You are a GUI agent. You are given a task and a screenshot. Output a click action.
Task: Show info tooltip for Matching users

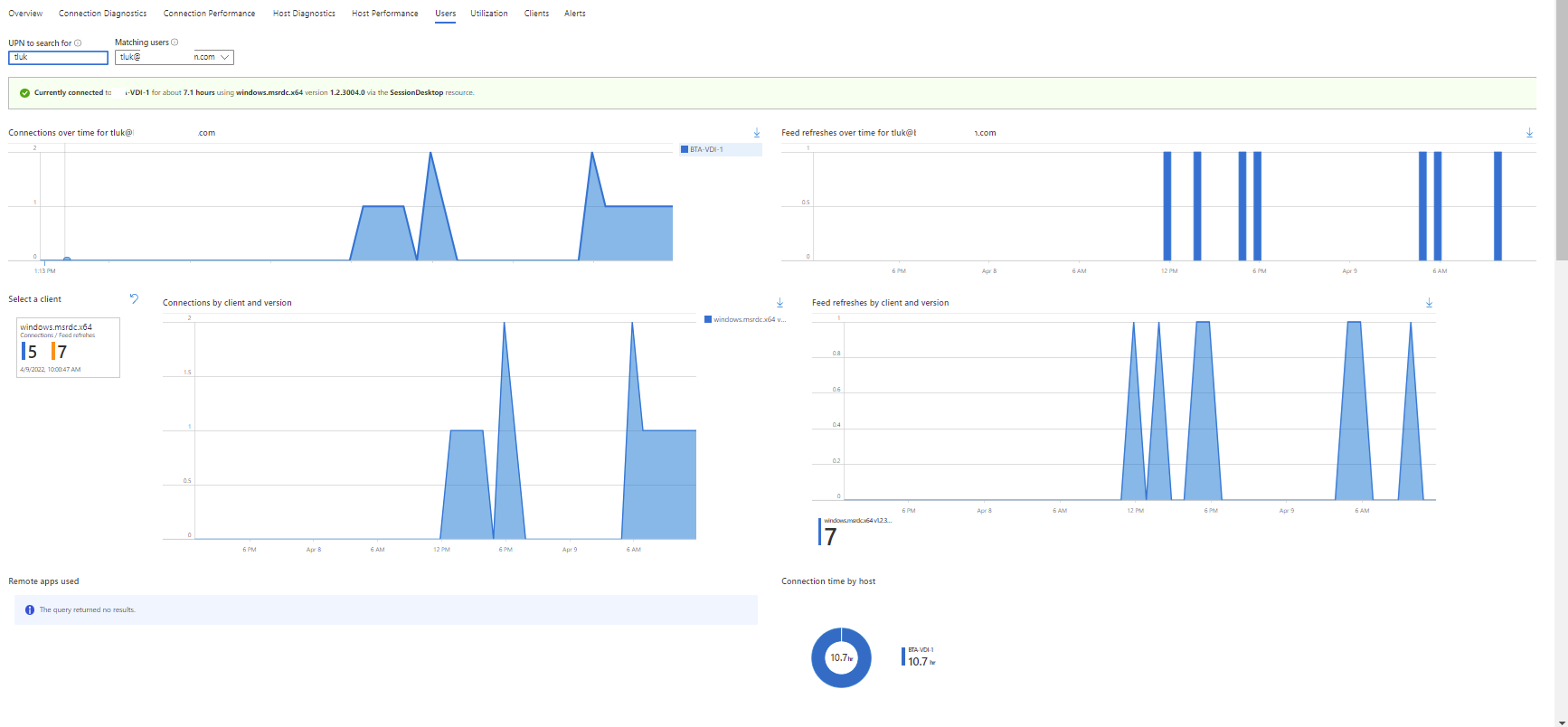[175, 42]
